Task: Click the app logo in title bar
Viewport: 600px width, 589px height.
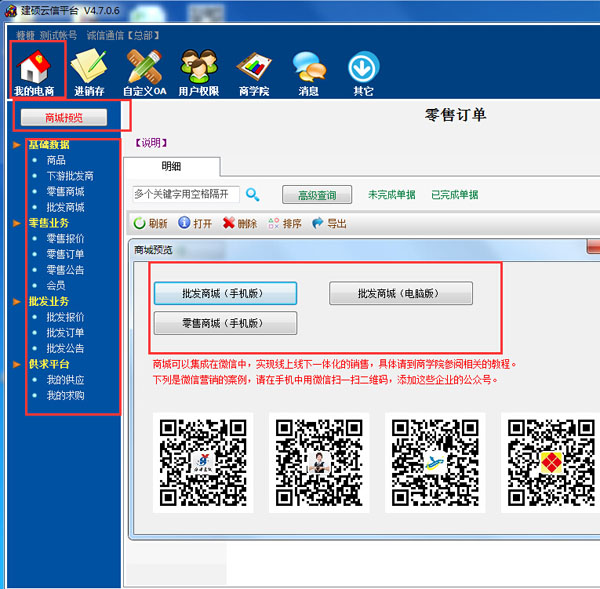Action: tap(10, 10)
